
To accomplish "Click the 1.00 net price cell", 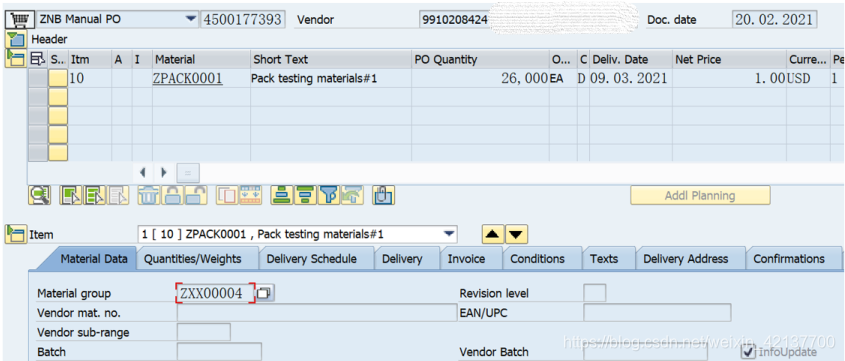I will tap(729, 79).
